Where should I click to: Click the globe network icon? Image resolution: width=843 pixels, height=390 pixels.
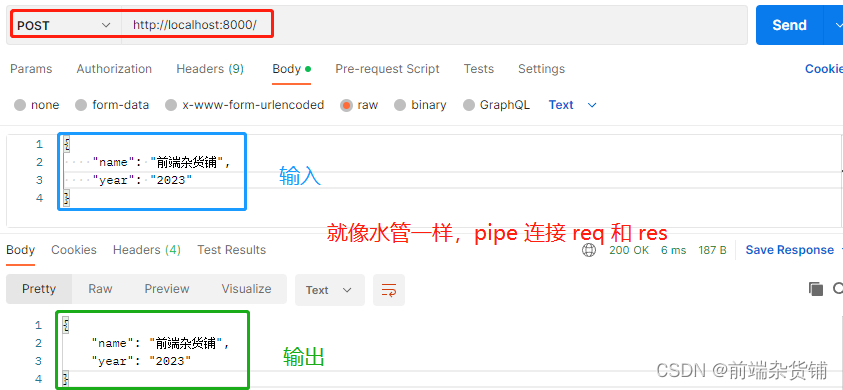tap(589, 250)
